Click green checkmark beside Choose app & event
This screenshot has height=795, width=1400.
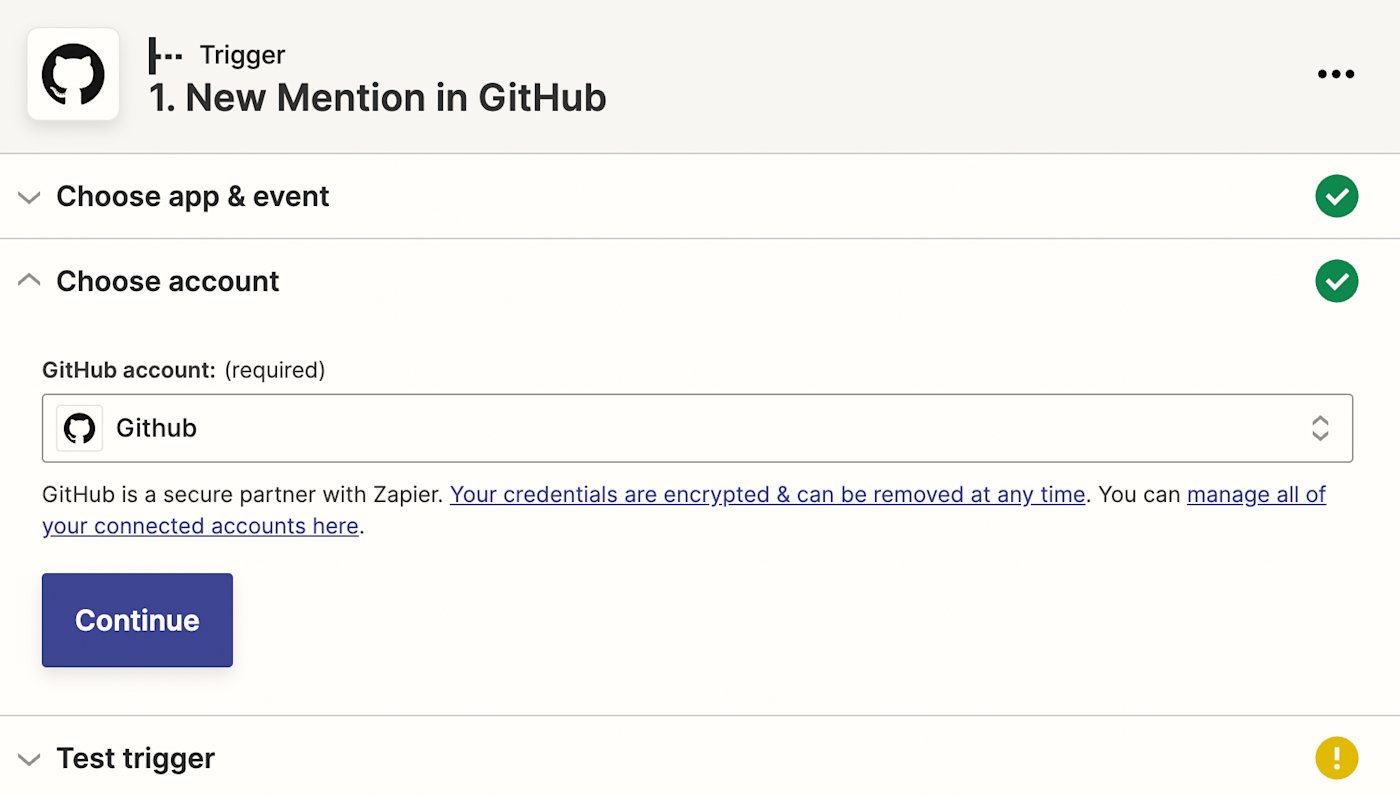(1336, 196)
